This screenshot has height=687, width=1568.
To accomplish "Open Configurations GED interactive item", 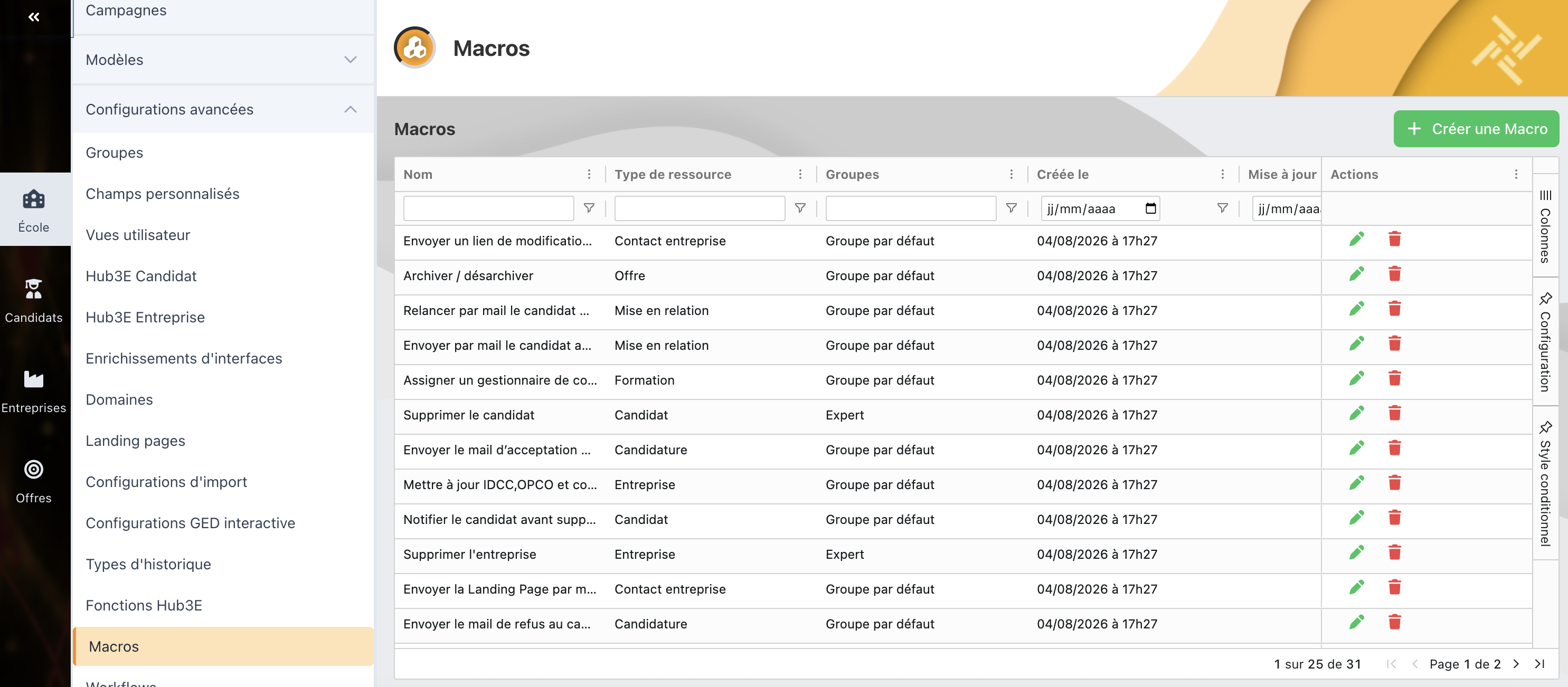I will (x=190, y=523).
